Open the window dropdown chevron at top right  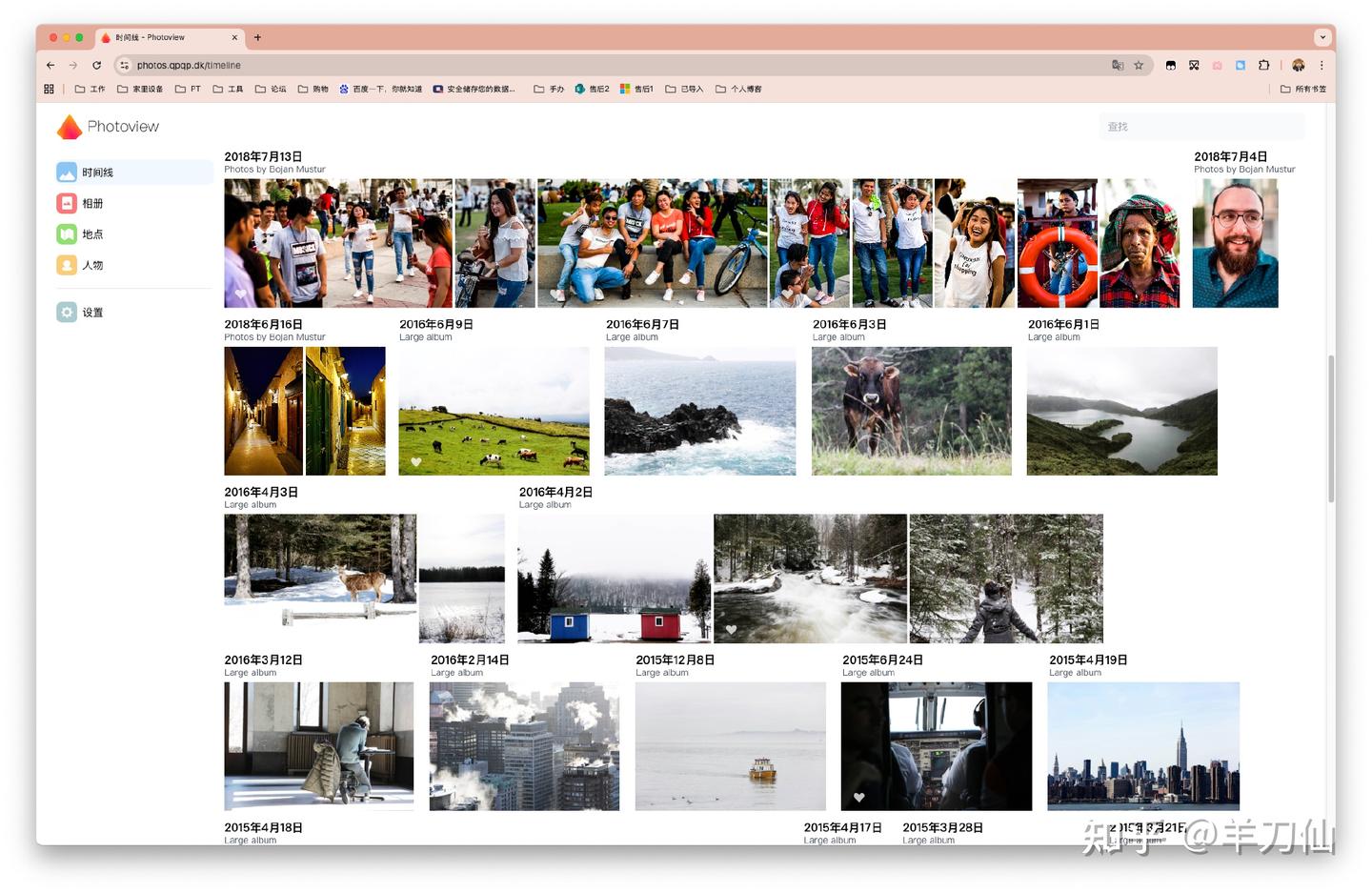coord(1322,37)
